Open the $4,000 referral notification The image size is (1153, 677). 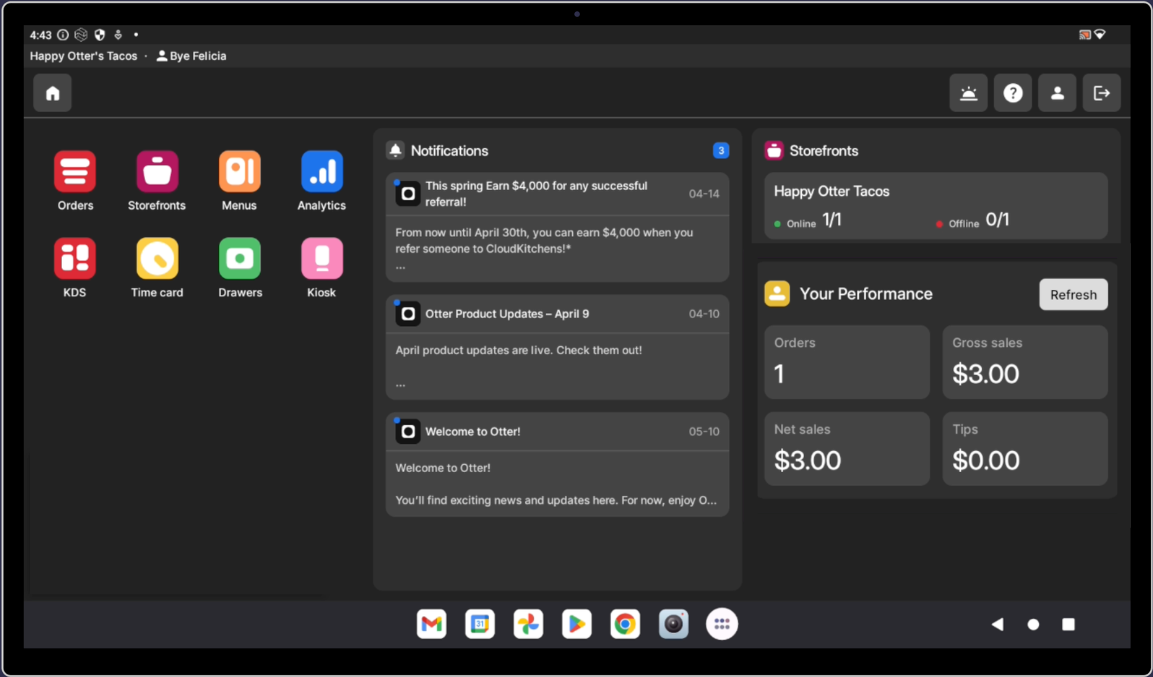557,227
